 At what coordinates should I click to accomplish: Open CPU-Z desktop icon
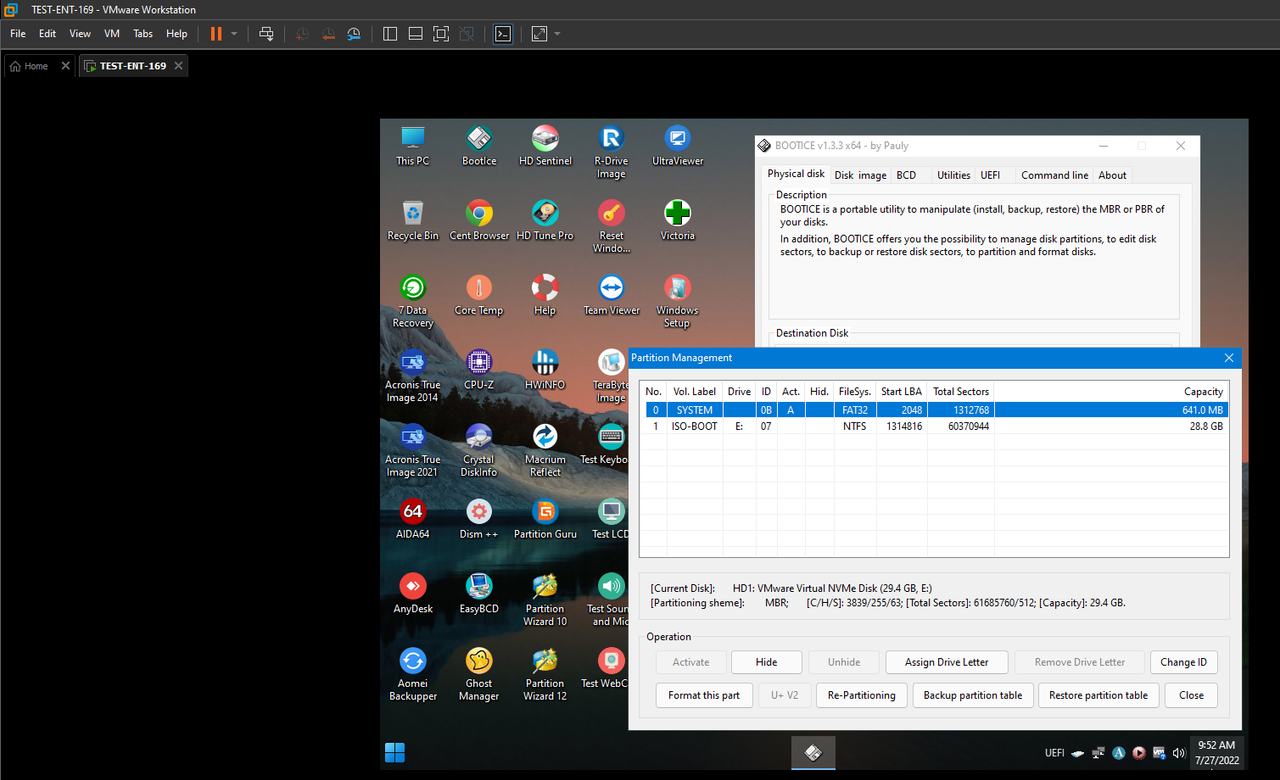click(479, 370)
